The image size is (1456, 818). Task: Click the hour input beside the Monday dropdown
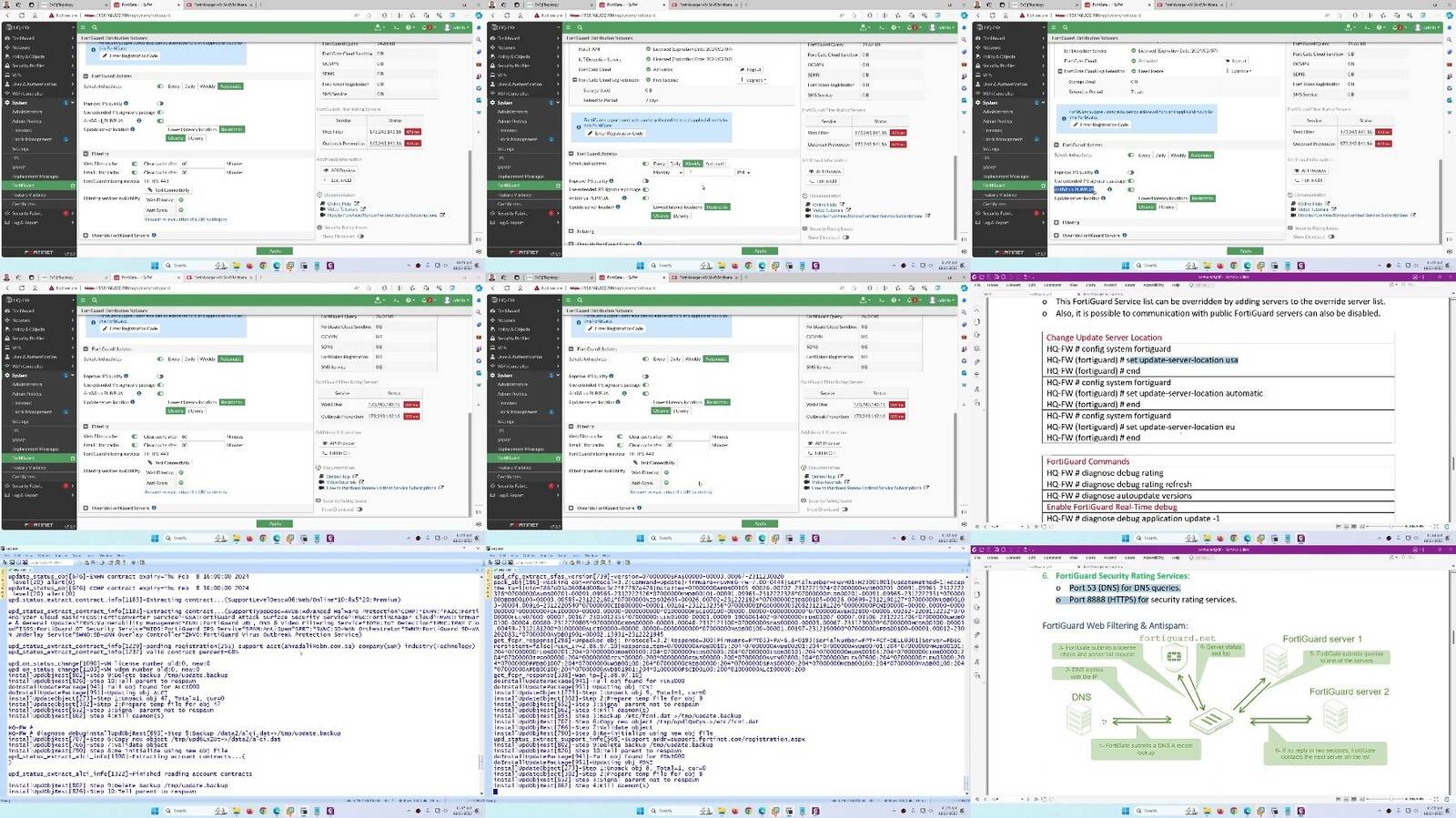point(711,172)
